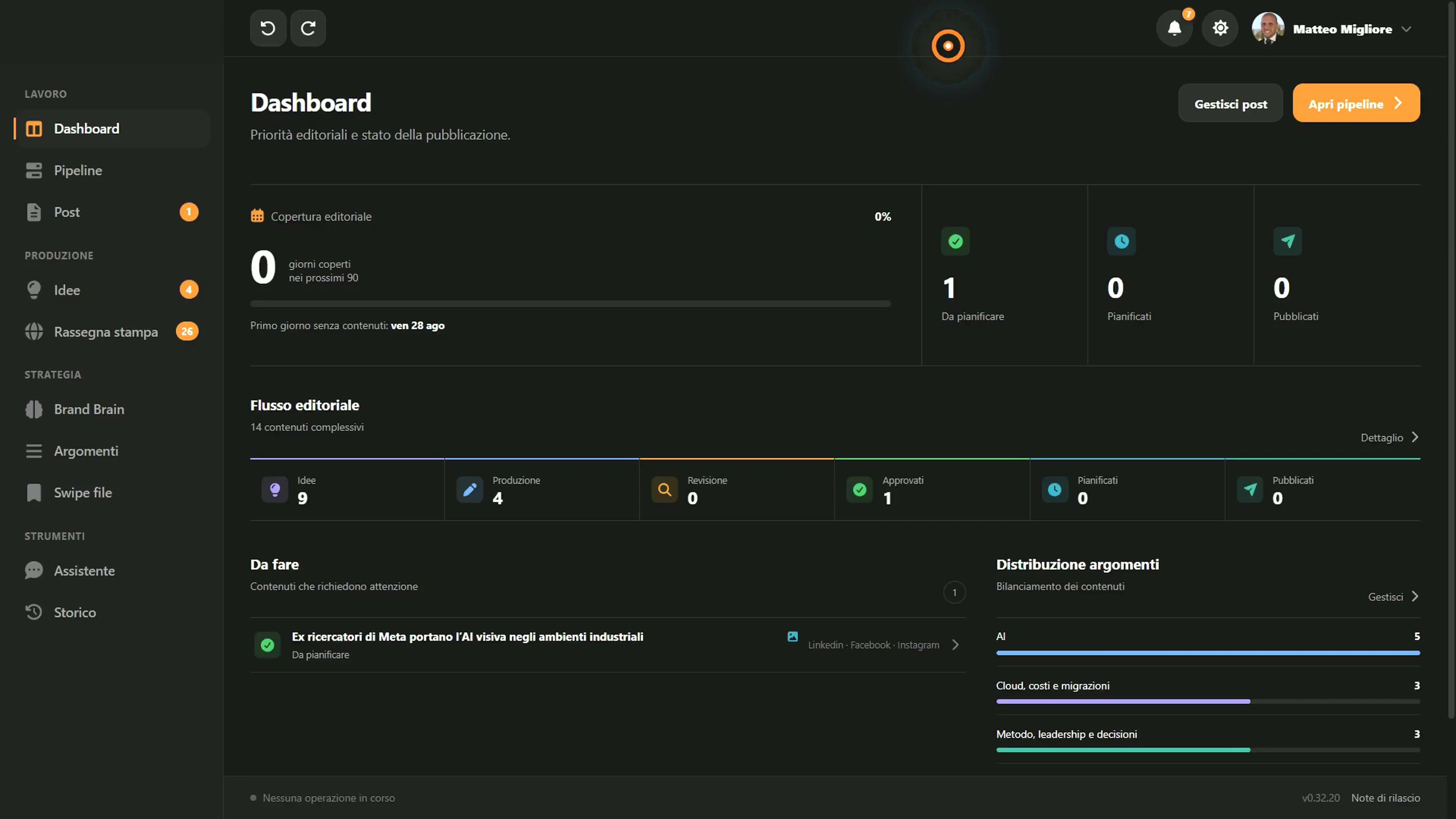1456x819 pixels.
Task: Select the Post sidebar menu item
Action: point(112,212)
